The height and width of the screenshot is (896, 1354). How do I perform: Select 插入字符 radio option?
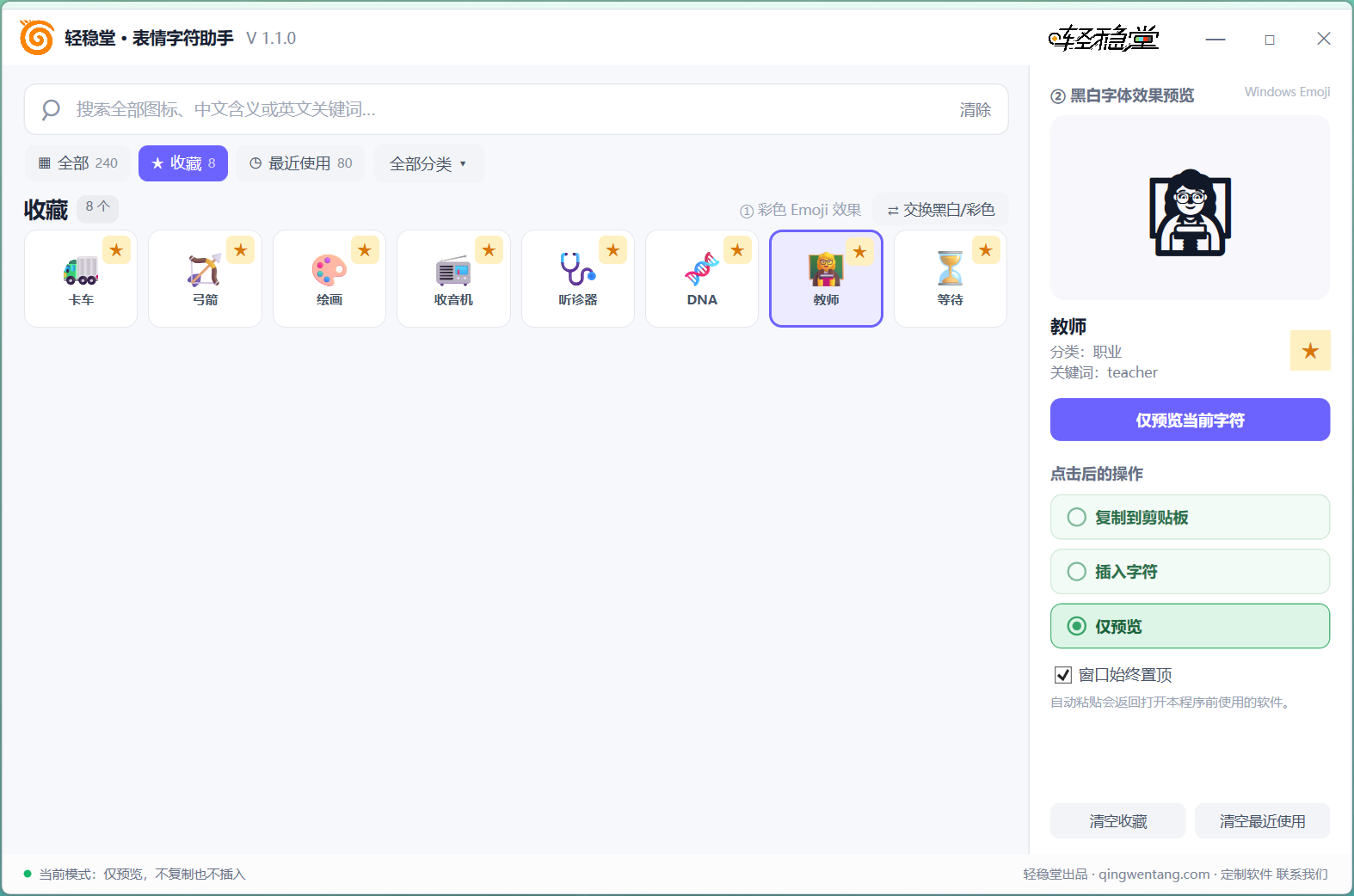pyautogui.click(x=1190, y=572)
